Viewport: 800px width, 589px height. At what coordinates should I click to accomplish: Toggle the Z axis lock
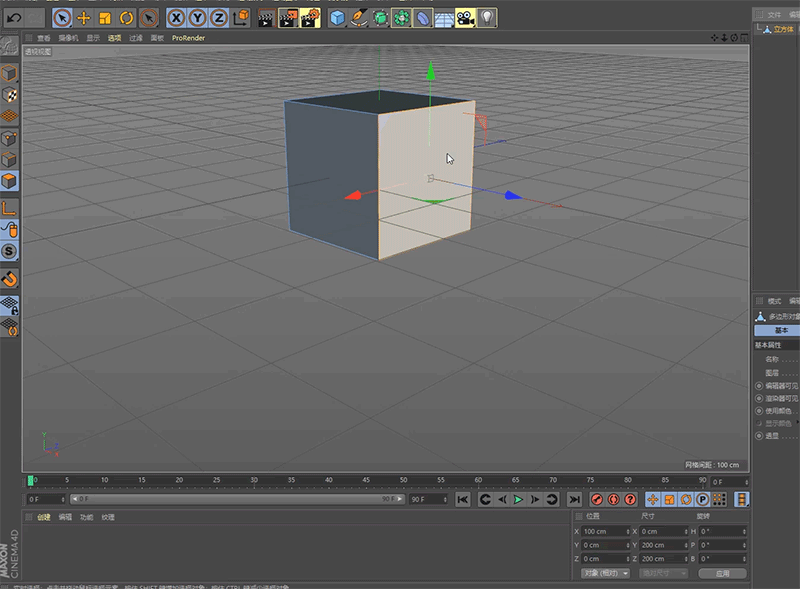pos(218,17)
